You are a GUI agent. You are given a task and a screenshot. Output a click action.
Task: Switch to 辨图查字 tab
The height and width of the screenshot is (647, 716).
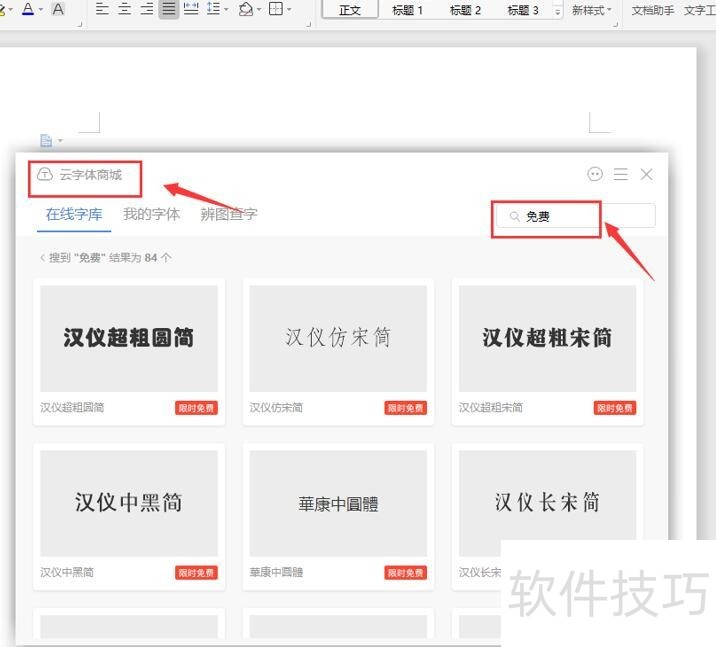click(x=229, y=214)
